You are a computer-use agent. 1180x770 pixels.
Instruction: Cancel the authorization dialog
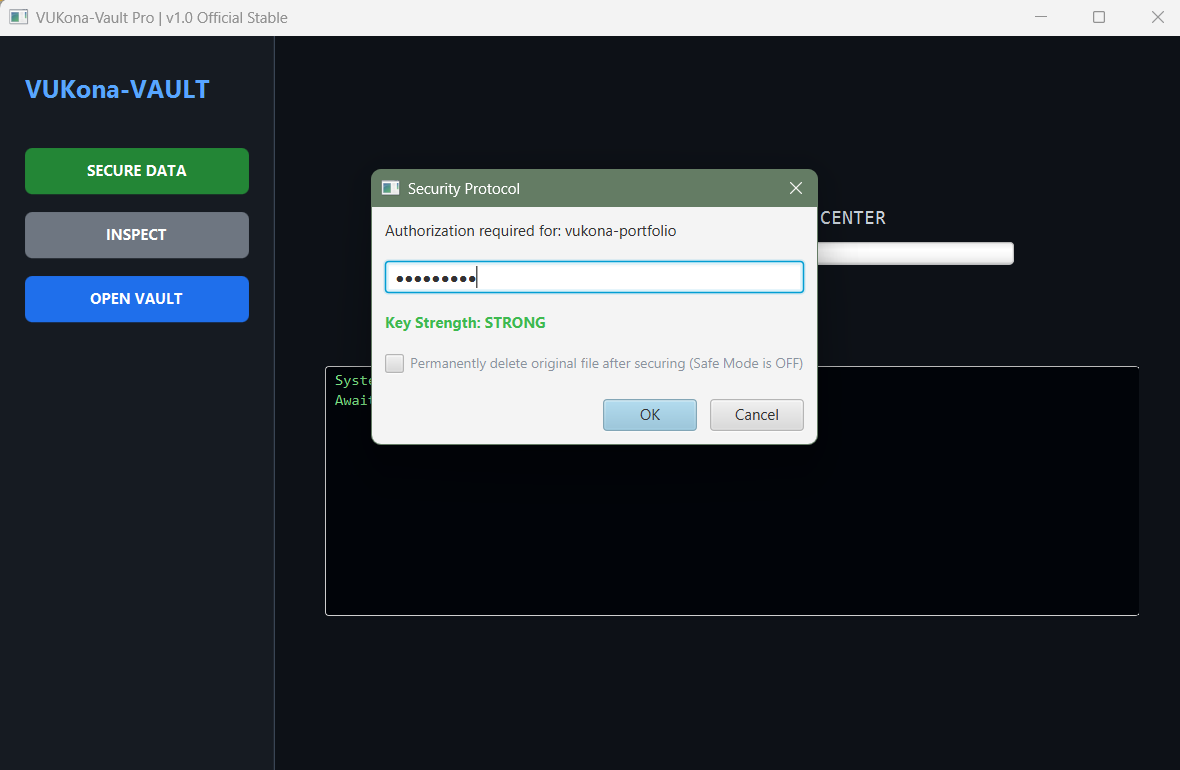756,415
